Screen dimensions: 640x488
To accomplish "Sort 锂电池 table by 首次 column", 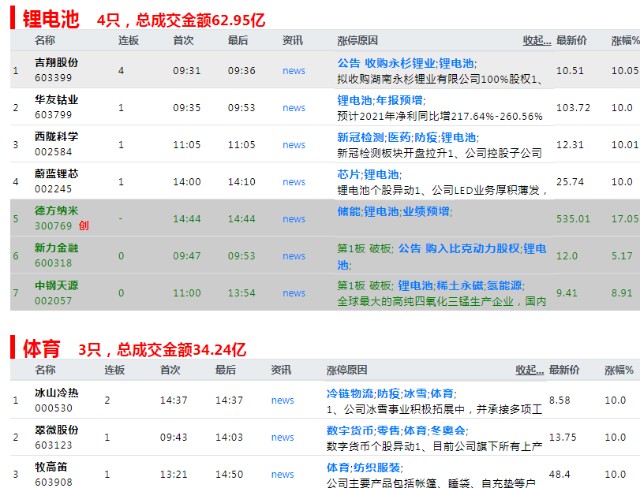I will pyautogui.click(x=183, y=40).
